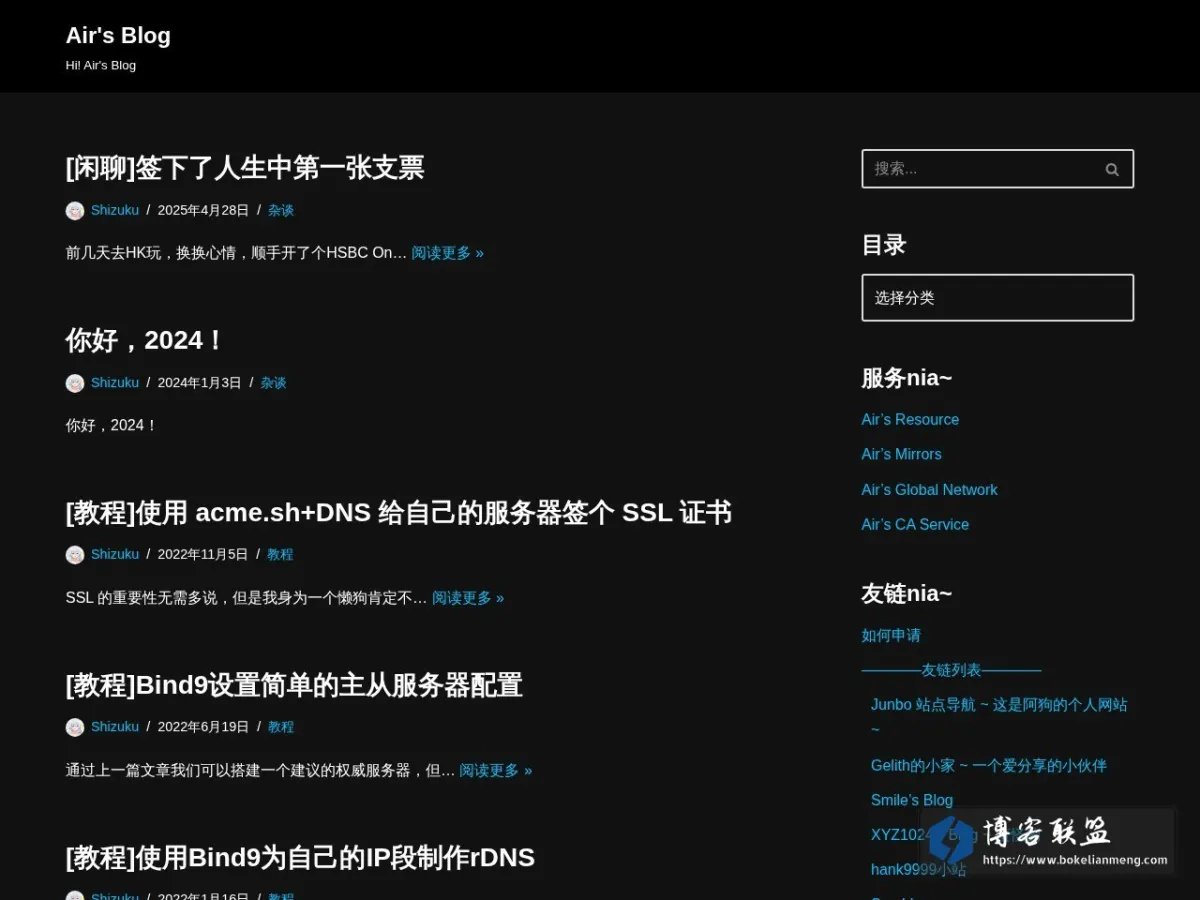Open post about acme.sh+DNS SSL 证书

click(399, 512)
